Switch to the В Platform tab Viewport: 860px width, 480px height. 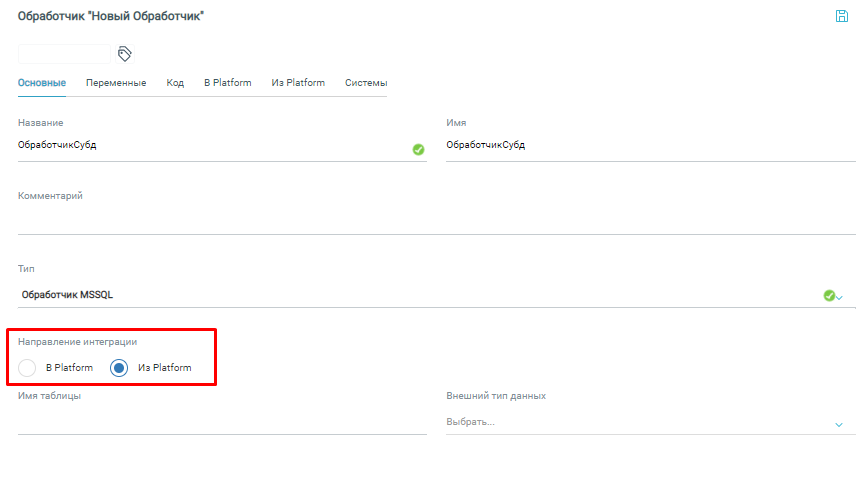click(x=227, y=83)
